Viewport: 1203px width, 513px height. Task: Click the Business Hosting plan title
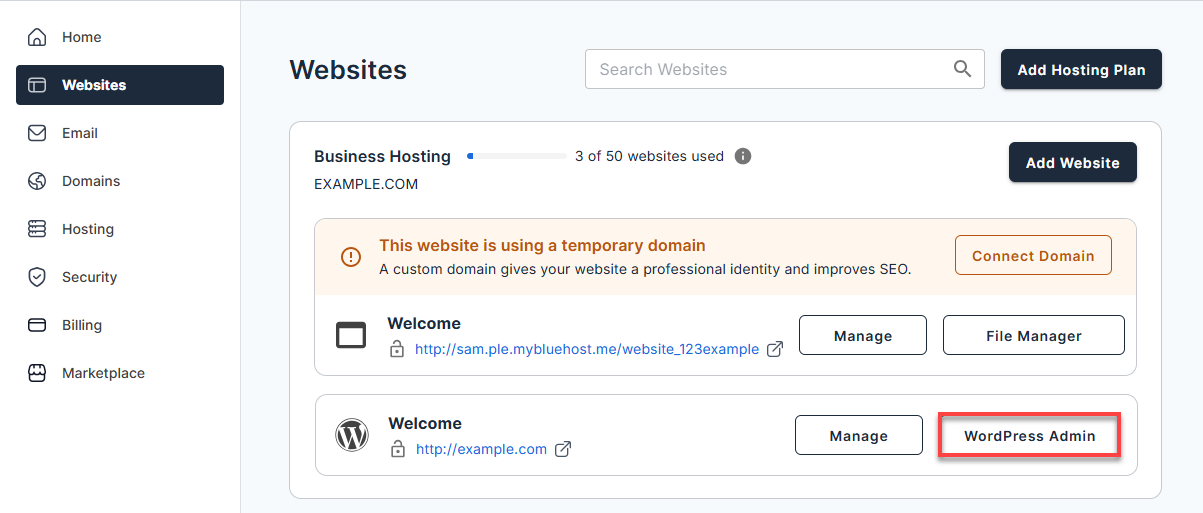click(382, 156)
